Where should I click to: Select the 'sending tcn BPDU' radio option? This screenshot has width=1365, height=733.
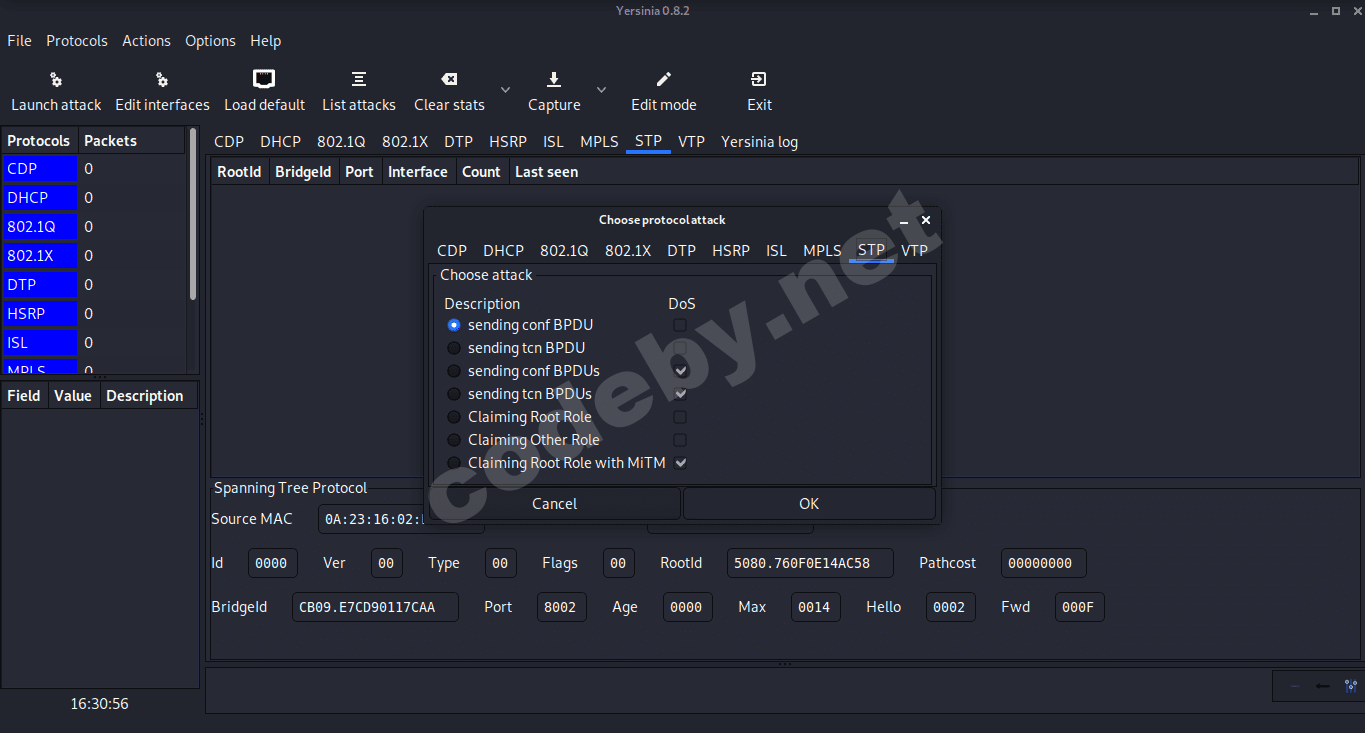(x=454, y=348)
